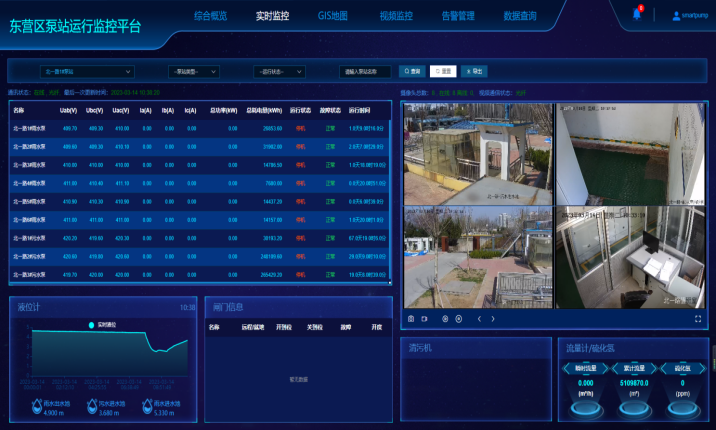
Task: Open the 数据查询 tab
Action: pos(519,16)
